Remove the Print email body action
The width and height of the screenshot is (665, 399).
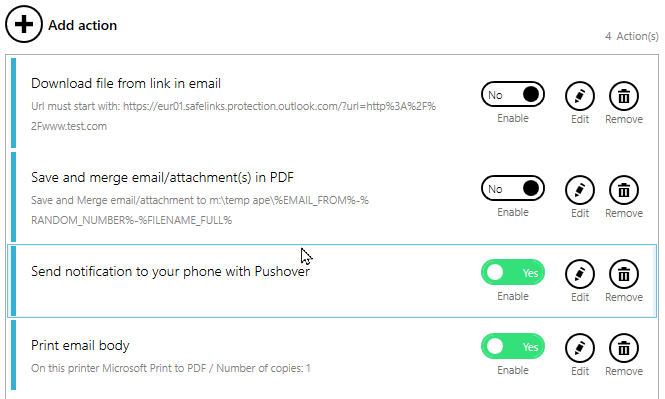pyautogui.click(x=624, y=348)
